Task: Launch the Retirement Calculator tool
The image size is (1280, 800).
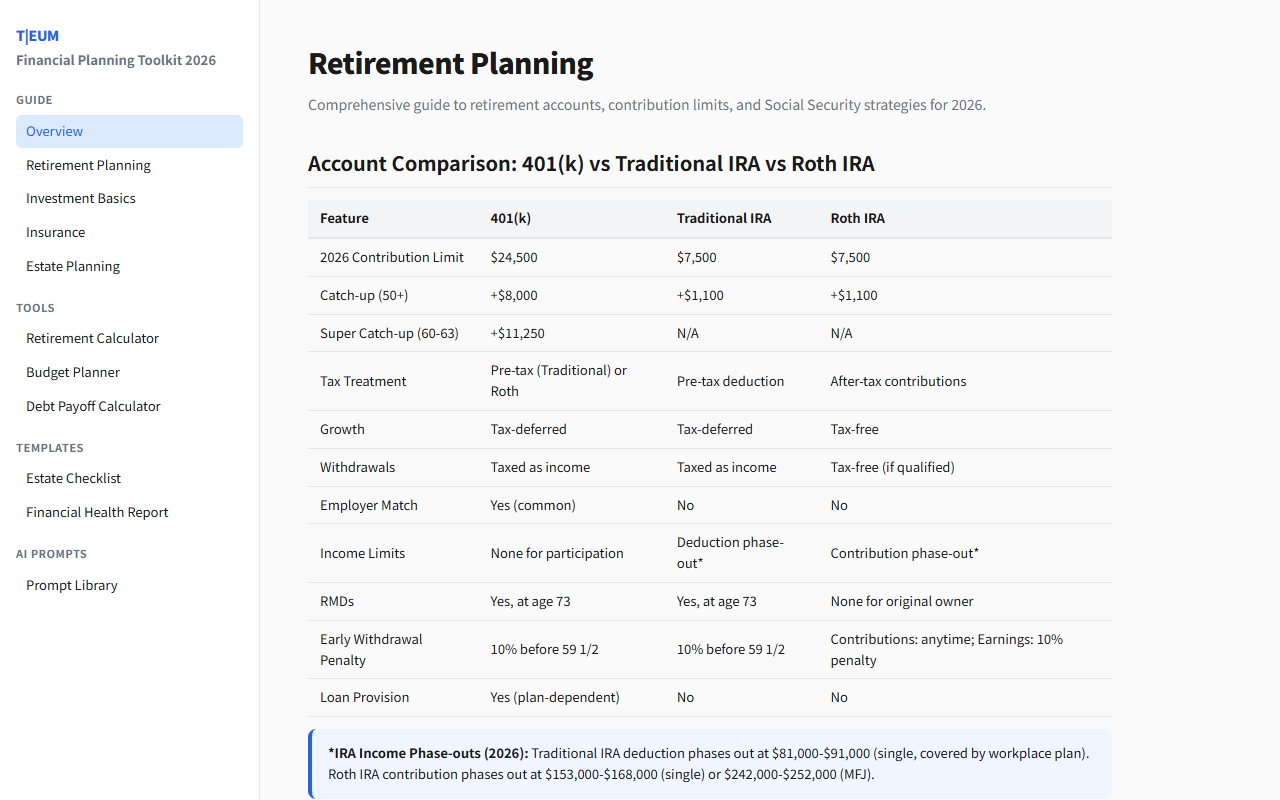Action: pyautogui.click(x=92, y=338)
